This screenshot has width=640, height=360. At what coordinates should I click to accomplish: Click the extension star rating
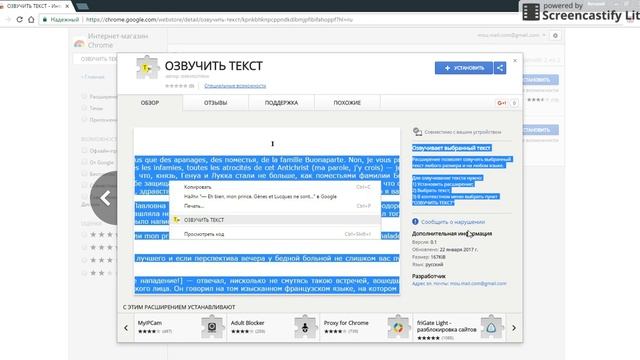click(176, 86)
